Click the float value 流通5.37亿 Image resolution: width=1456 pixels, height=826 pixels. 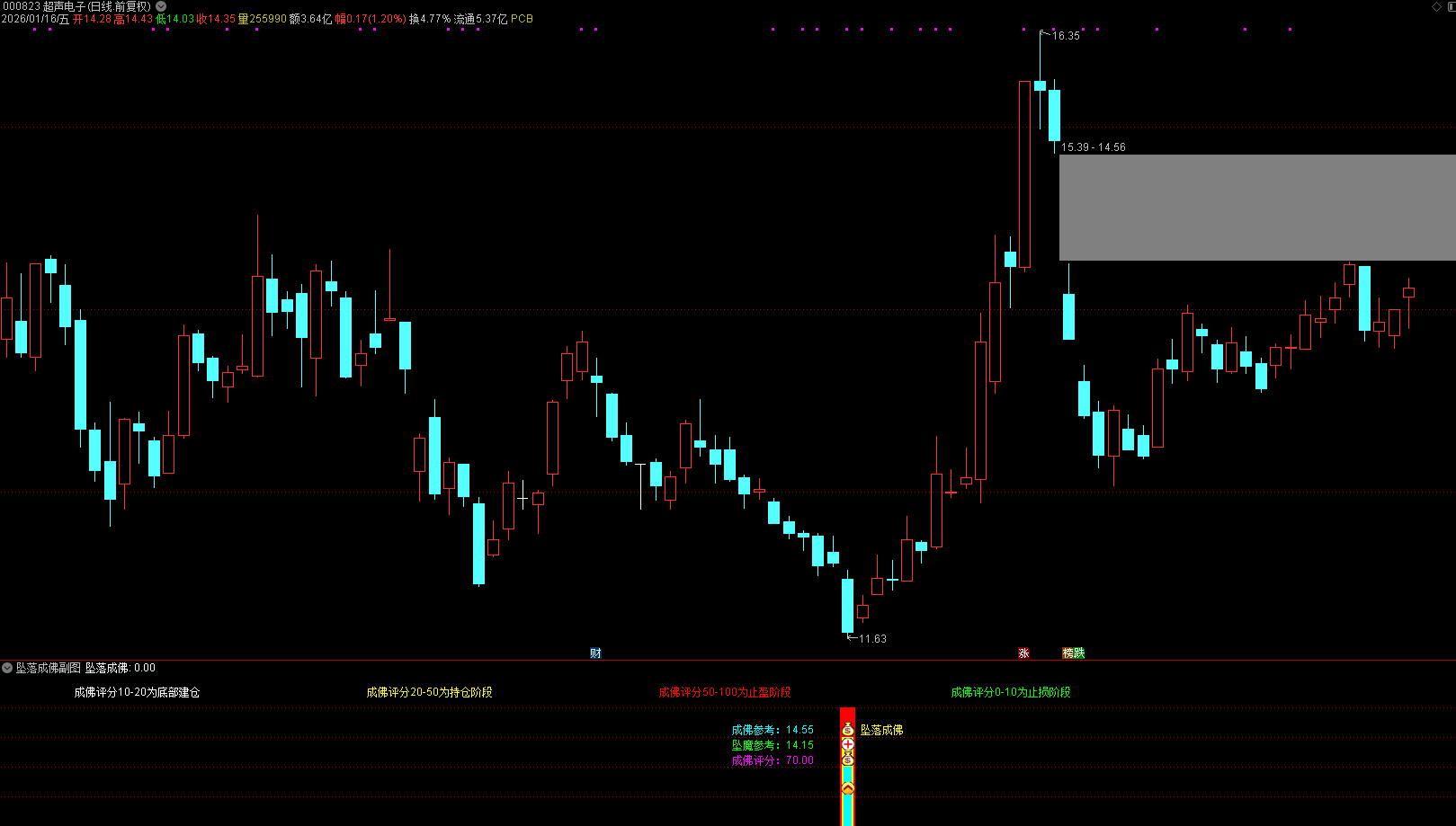tap(480, 19)
